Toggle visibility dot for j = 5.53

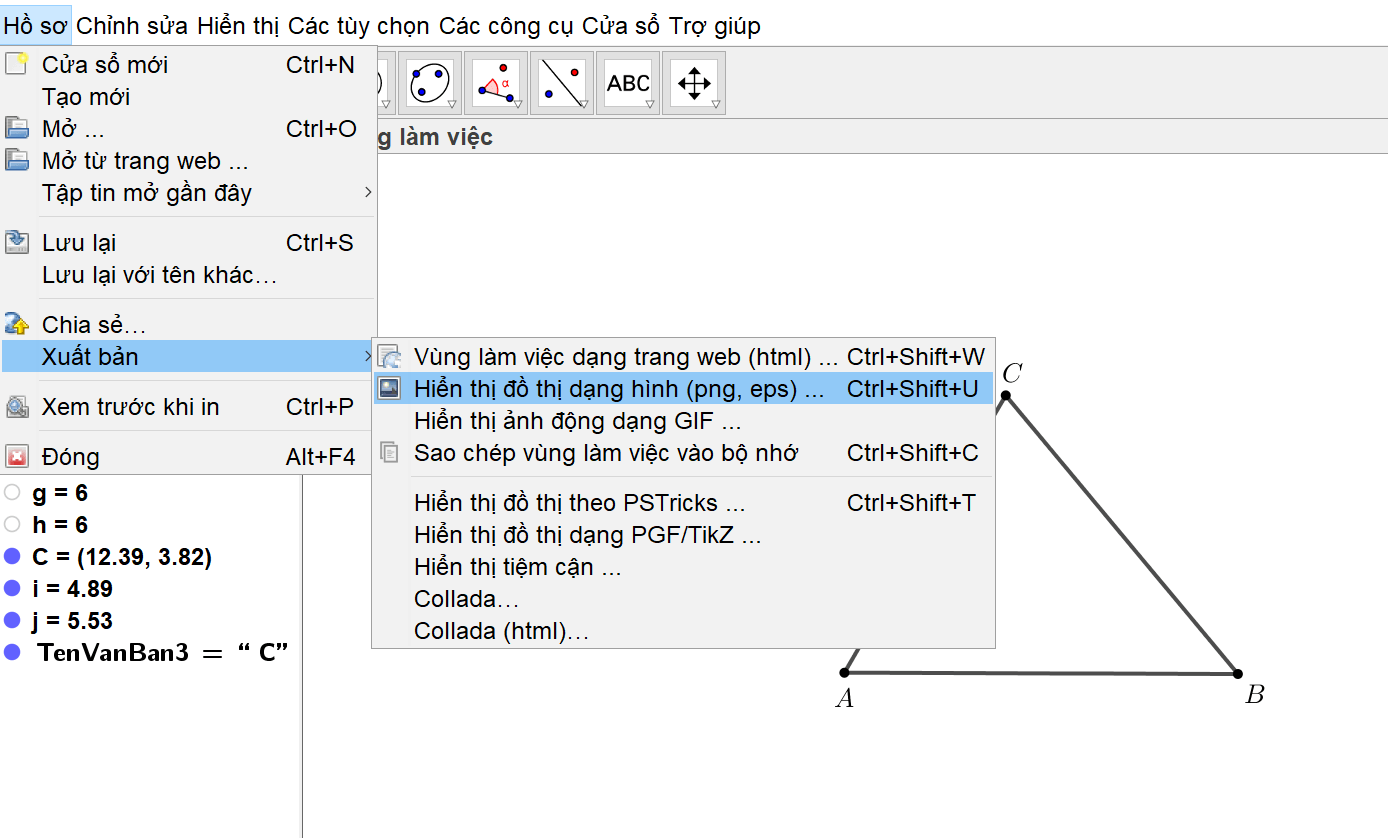pos(12,621)
